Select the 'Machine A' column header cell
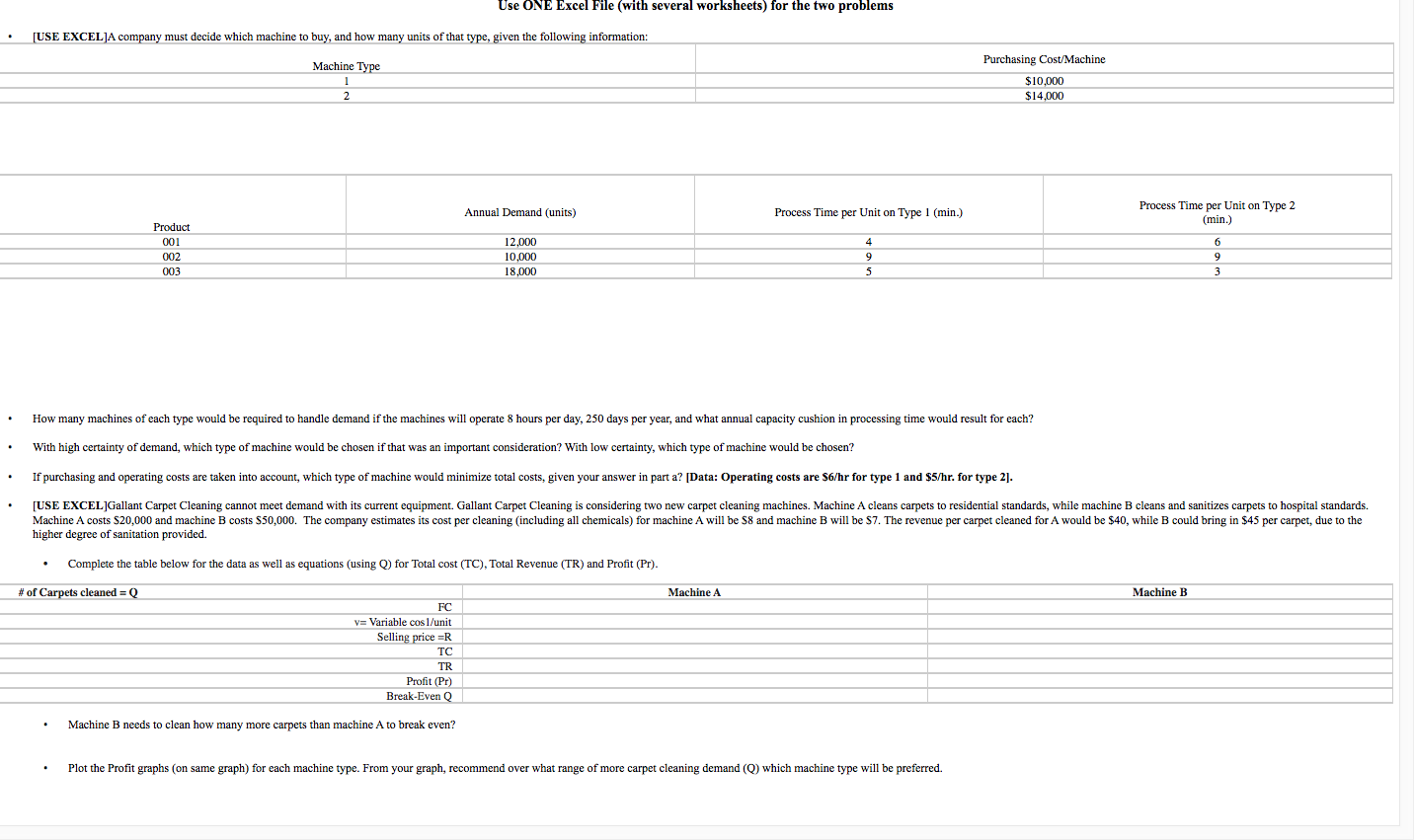Image resolution: width=1414 pixels, height=840 pixels. coord(693,592)
